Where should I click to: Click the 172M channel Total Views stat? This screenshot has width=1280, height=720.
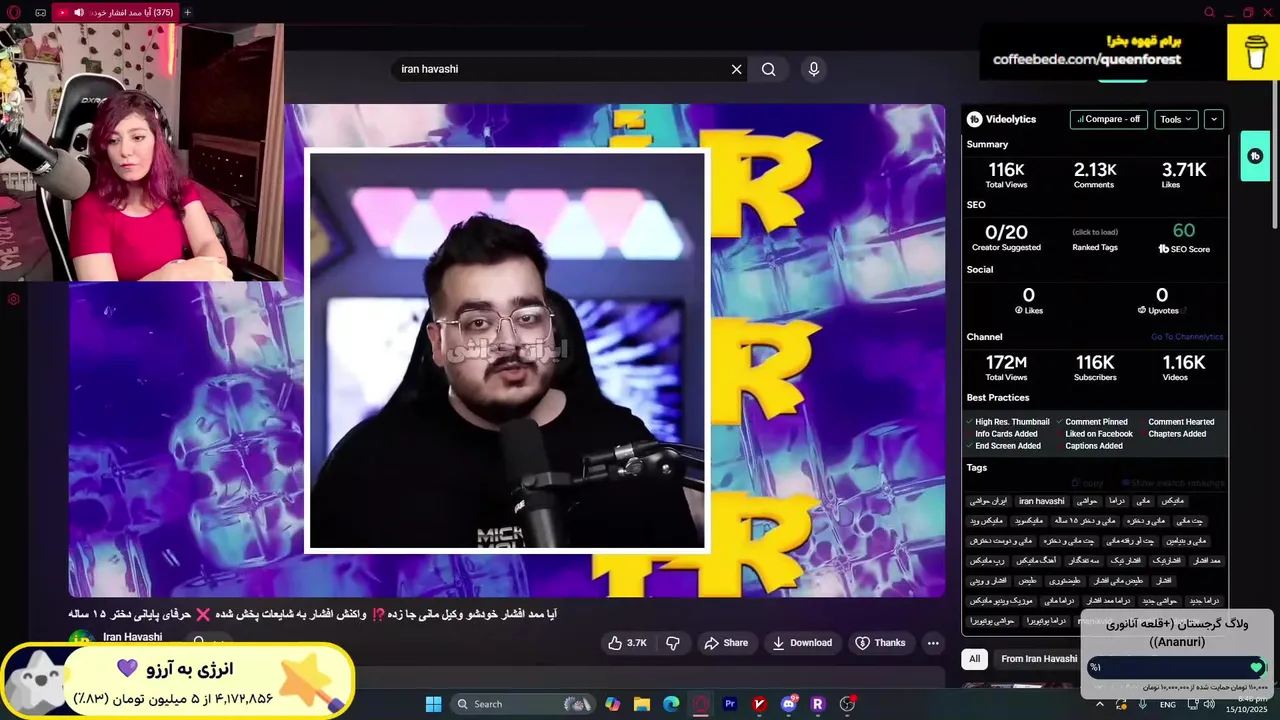click(1006, 362)
